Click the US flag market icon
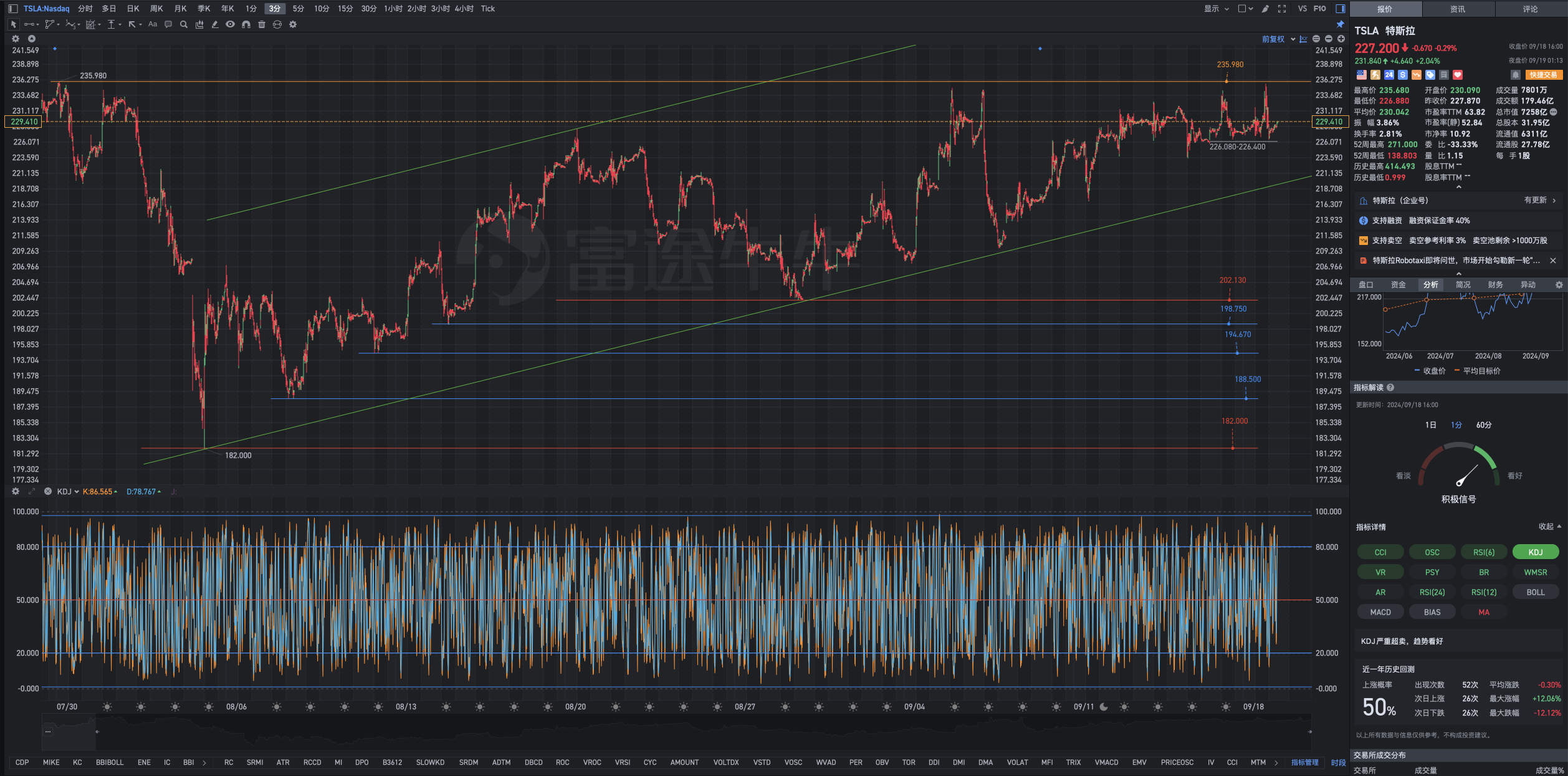The height and width of the screenshot is (776, 1568). [x=1362, y=75]
